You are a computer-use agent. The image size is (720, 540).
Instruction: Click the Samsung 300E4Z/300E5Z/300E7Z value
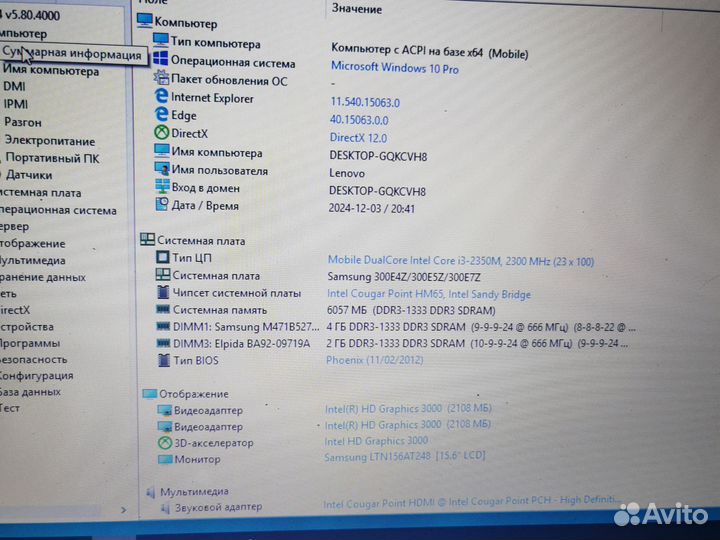pyautogui.click(x=404, y=277)
